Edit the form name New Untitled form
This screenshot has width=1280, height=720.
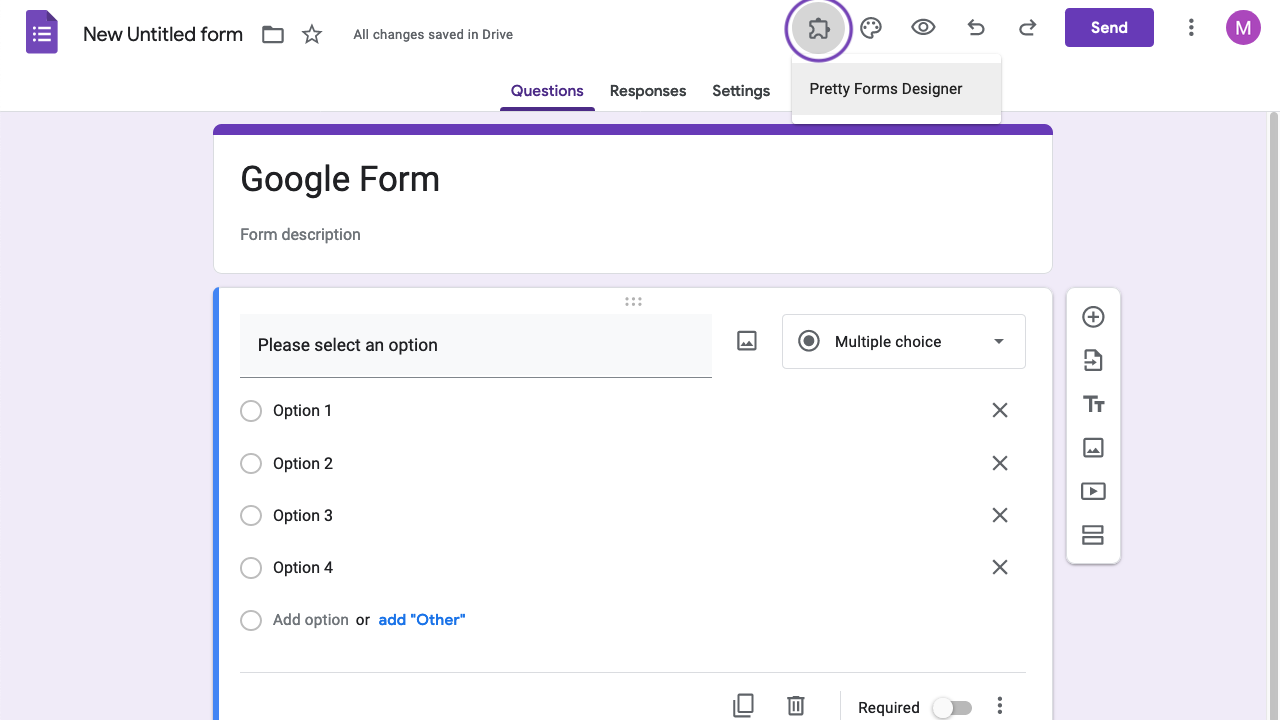coord(163,34)
